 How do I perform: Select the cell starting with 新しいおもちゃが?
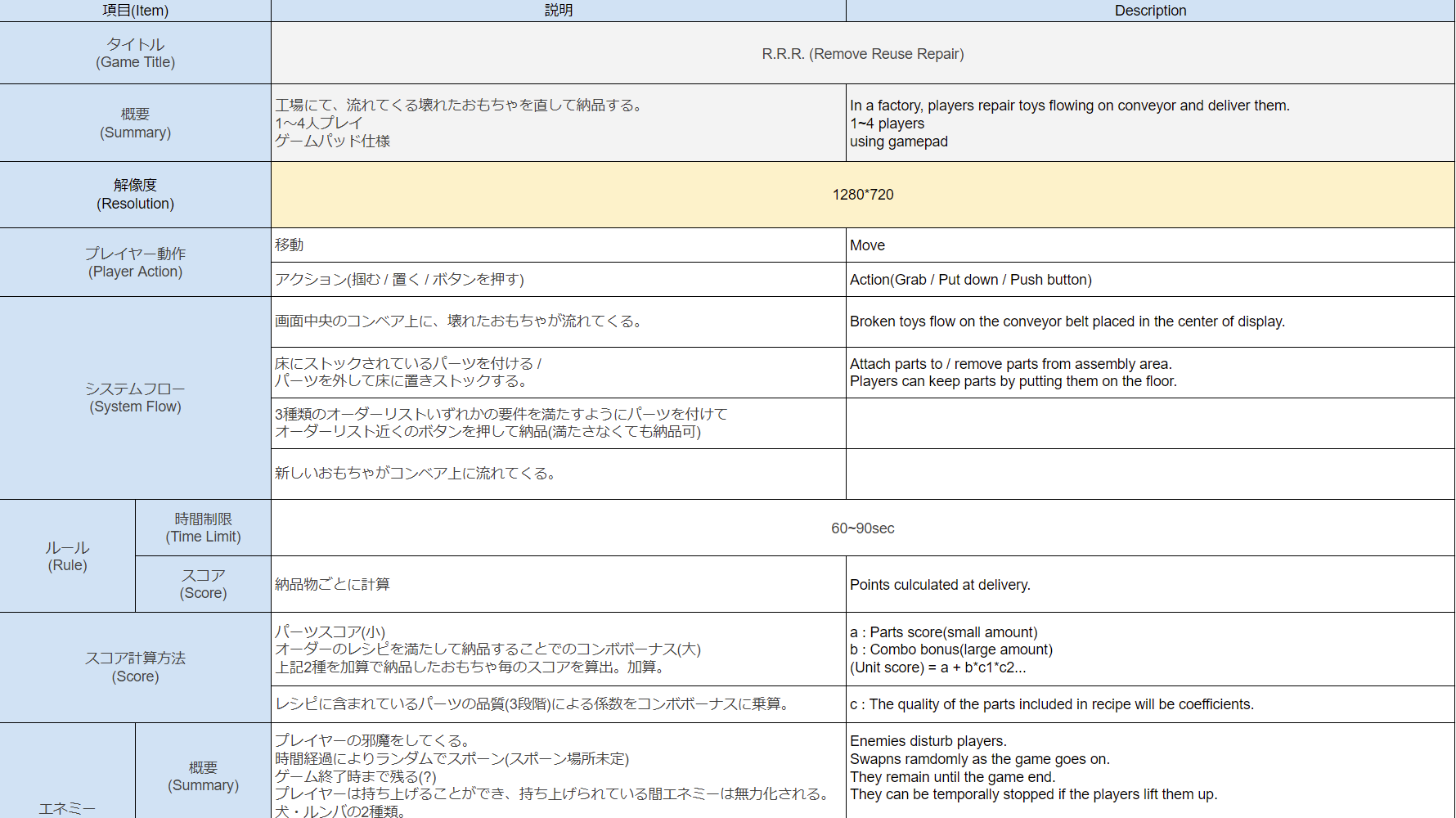(559, 474)
